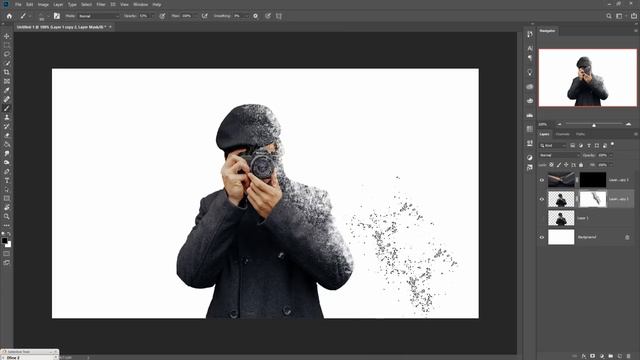Toggle pressure for opacity button
The height and width of the screenshot is (360, 640).
pos(162,16)
